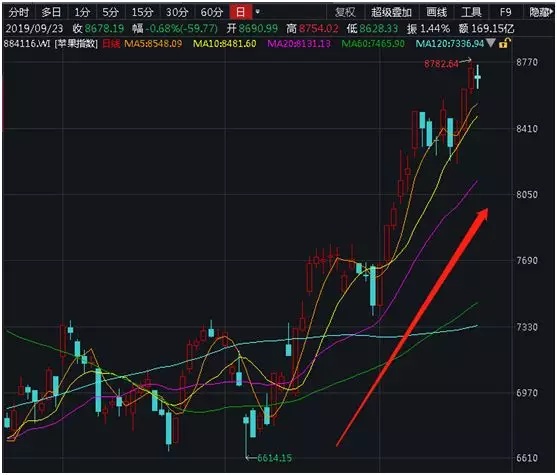557x475 pixels.
Task: Click the 7330 price axis label
Action: click(527, 327)
